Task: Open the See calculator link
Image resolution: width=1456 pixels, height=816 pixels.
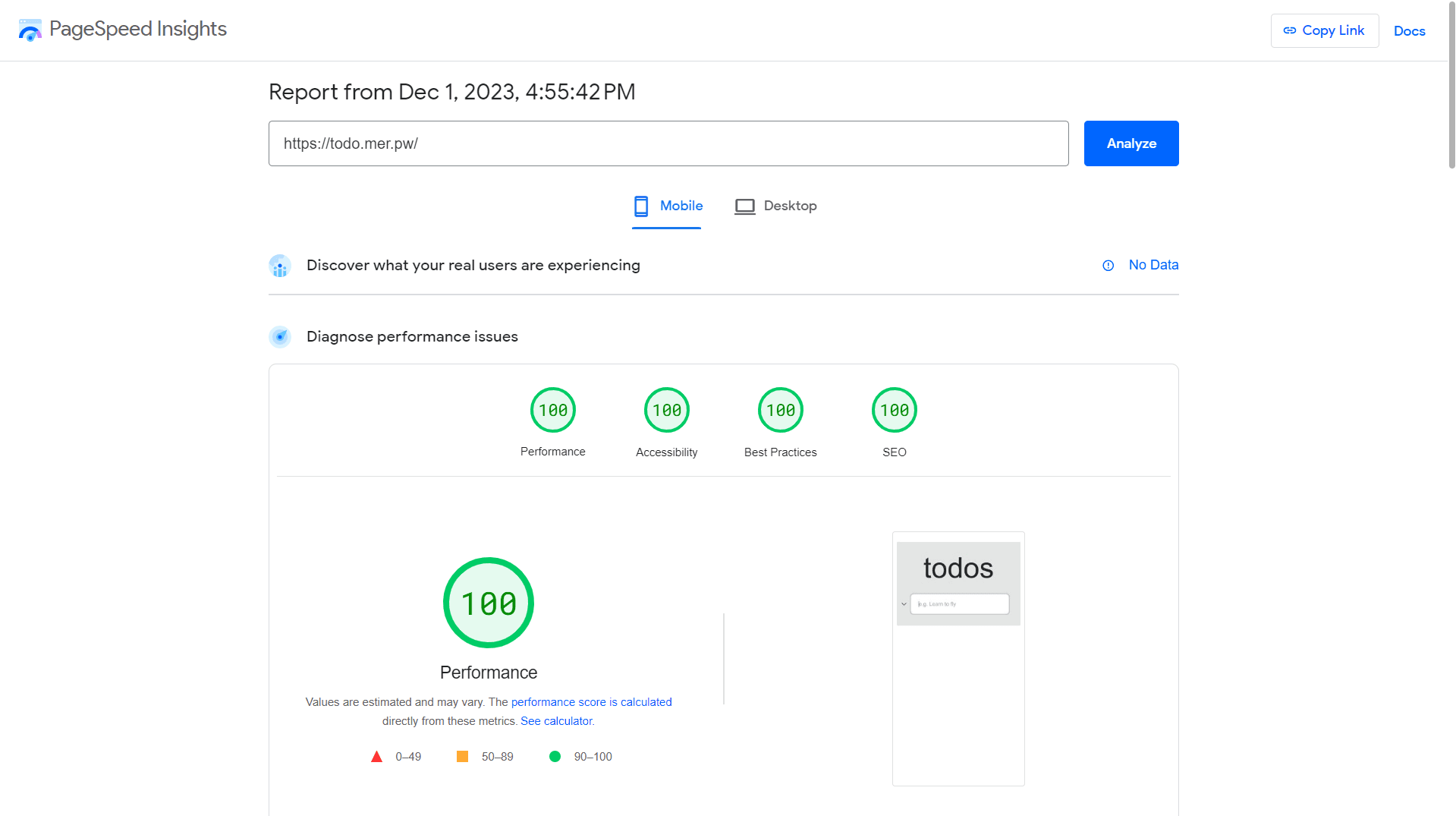Action: pyautogui.click(x=556, y=721)
